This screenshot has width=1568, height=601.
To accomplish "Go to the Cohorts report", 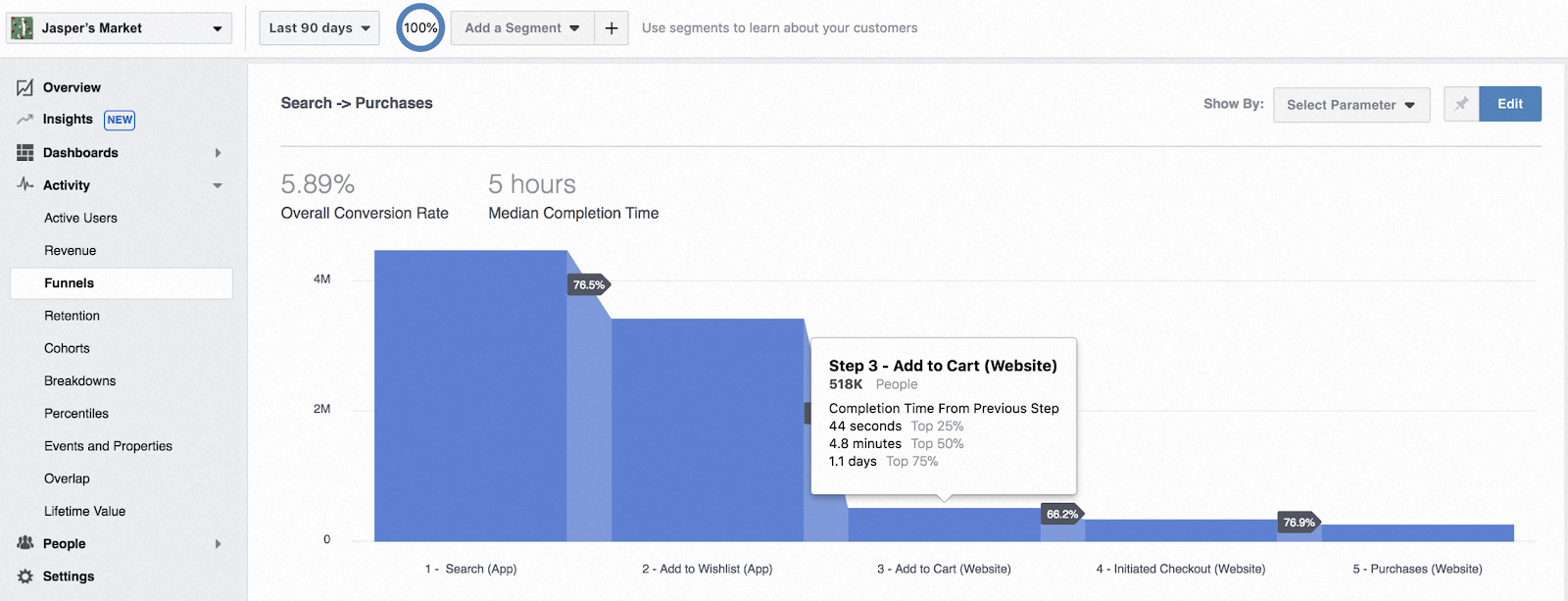I will [67, 348].
